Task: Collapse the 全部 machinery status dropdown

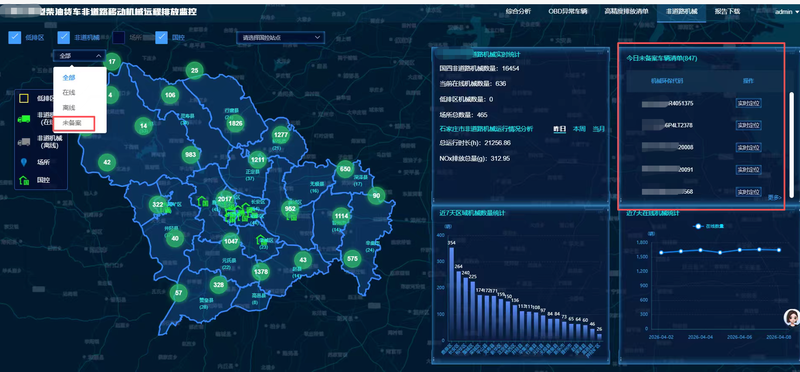Action: (80, 56)
